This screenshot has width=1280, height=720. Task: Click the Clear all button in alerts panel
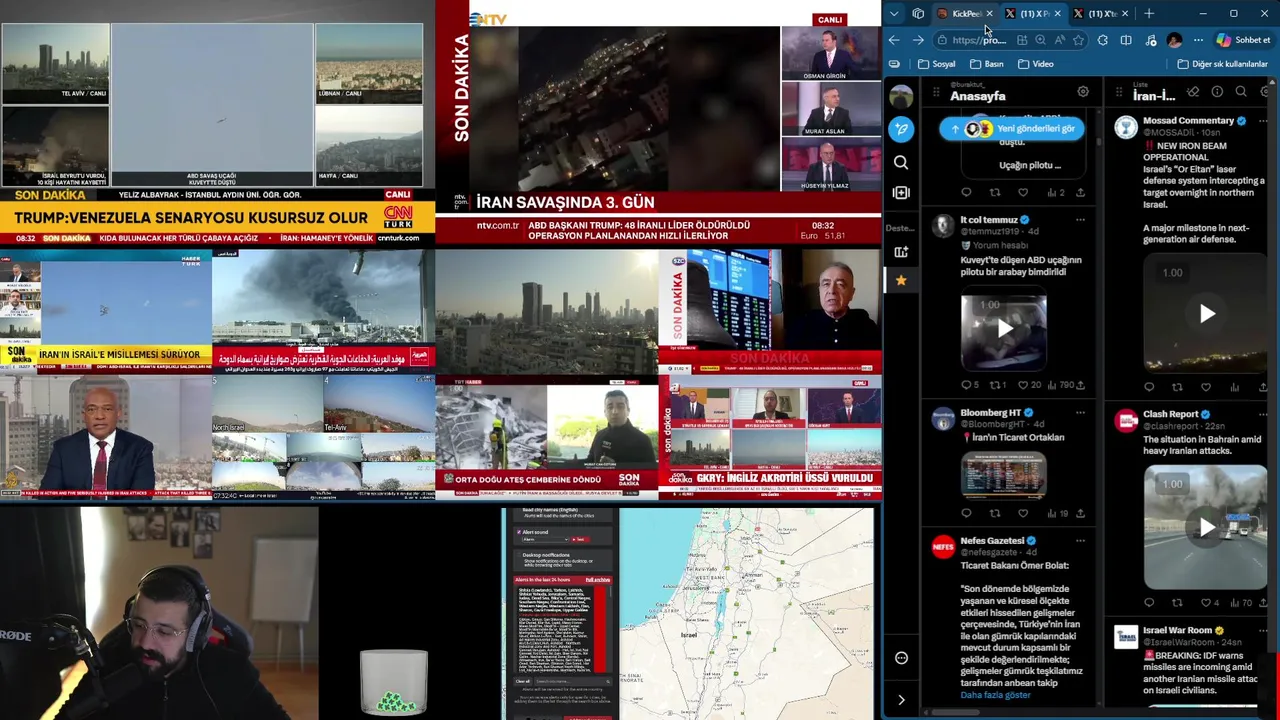523,681
